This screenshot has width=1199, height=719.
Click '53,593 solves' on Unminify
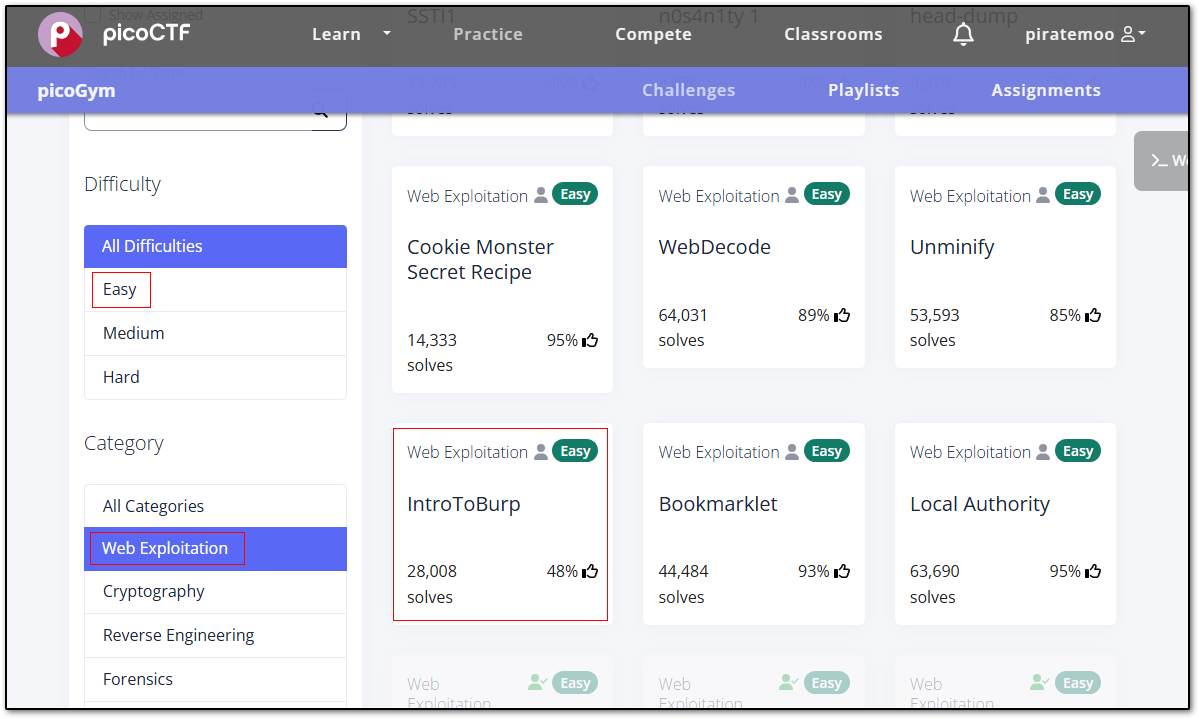point(934,327)
